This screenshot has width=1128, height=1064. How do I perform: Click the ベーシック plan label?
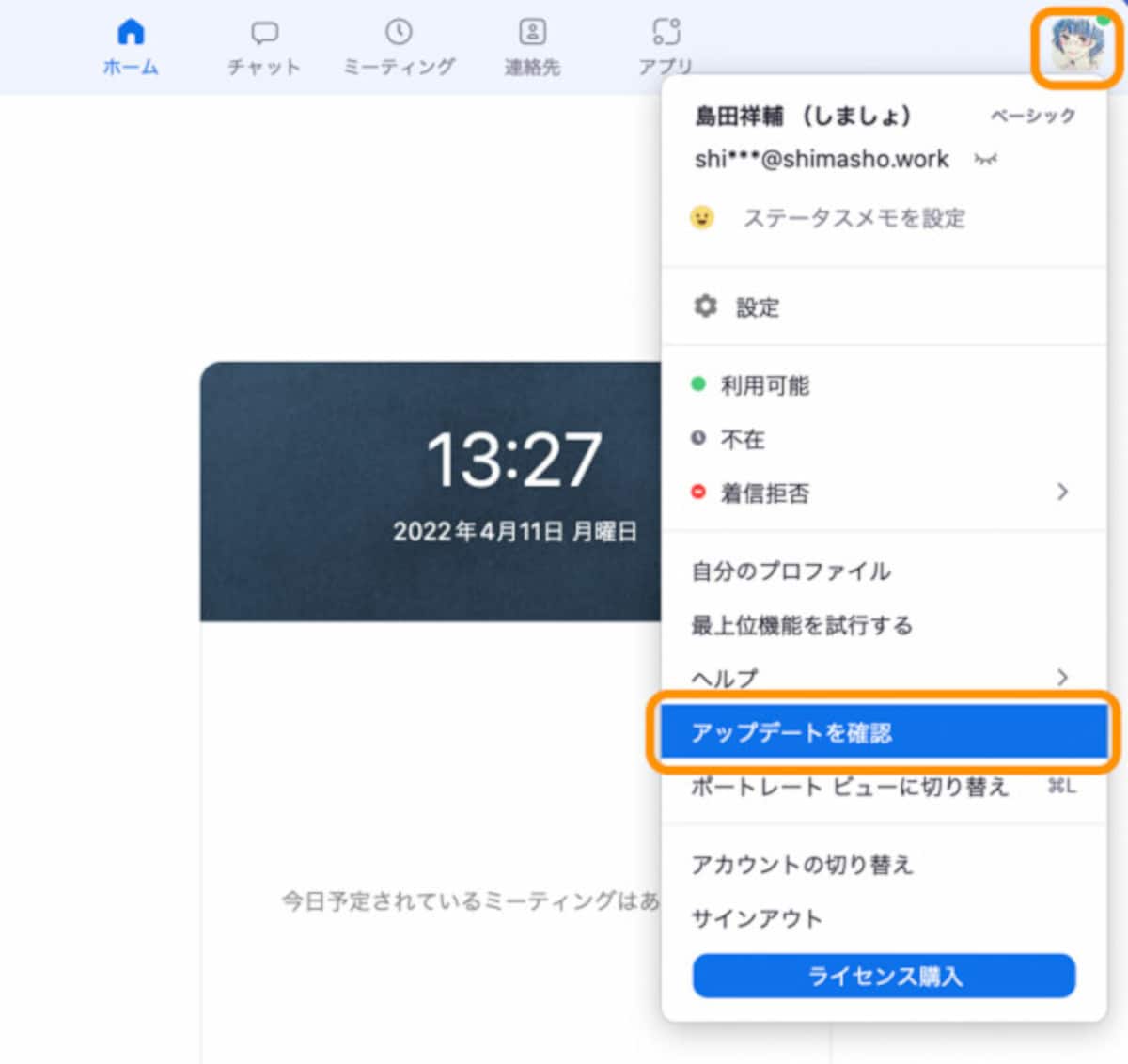click(x=1033, y=116)
